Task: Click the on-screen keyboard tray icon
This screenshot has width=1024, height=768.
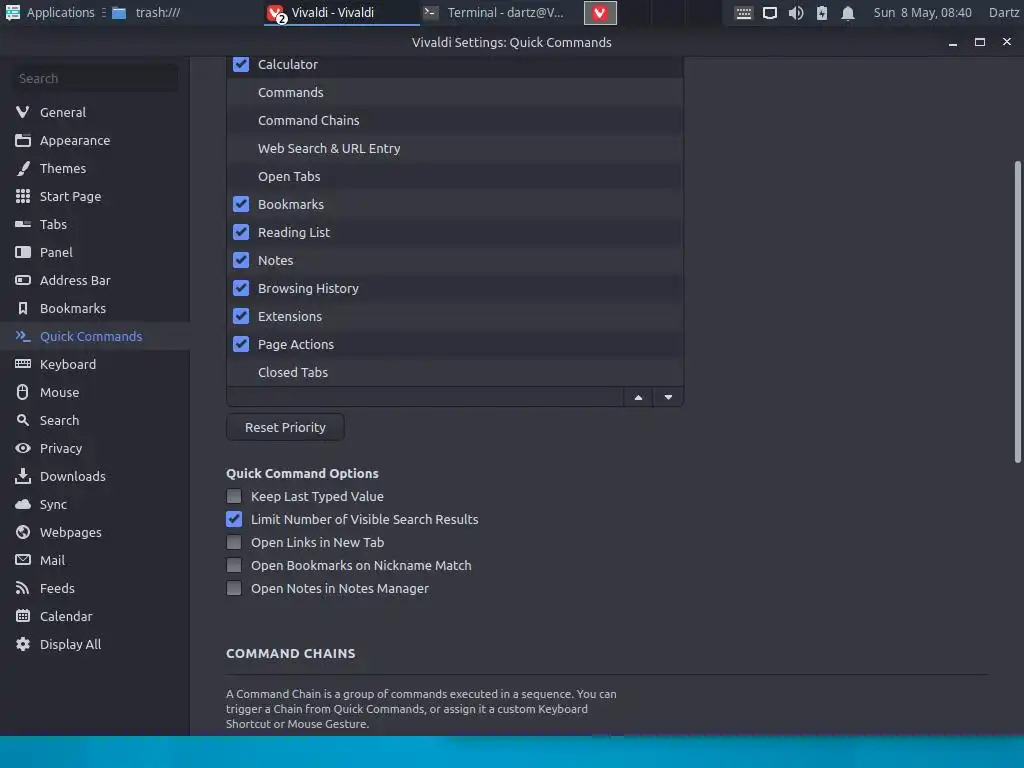Action: [x=743, y=13]
